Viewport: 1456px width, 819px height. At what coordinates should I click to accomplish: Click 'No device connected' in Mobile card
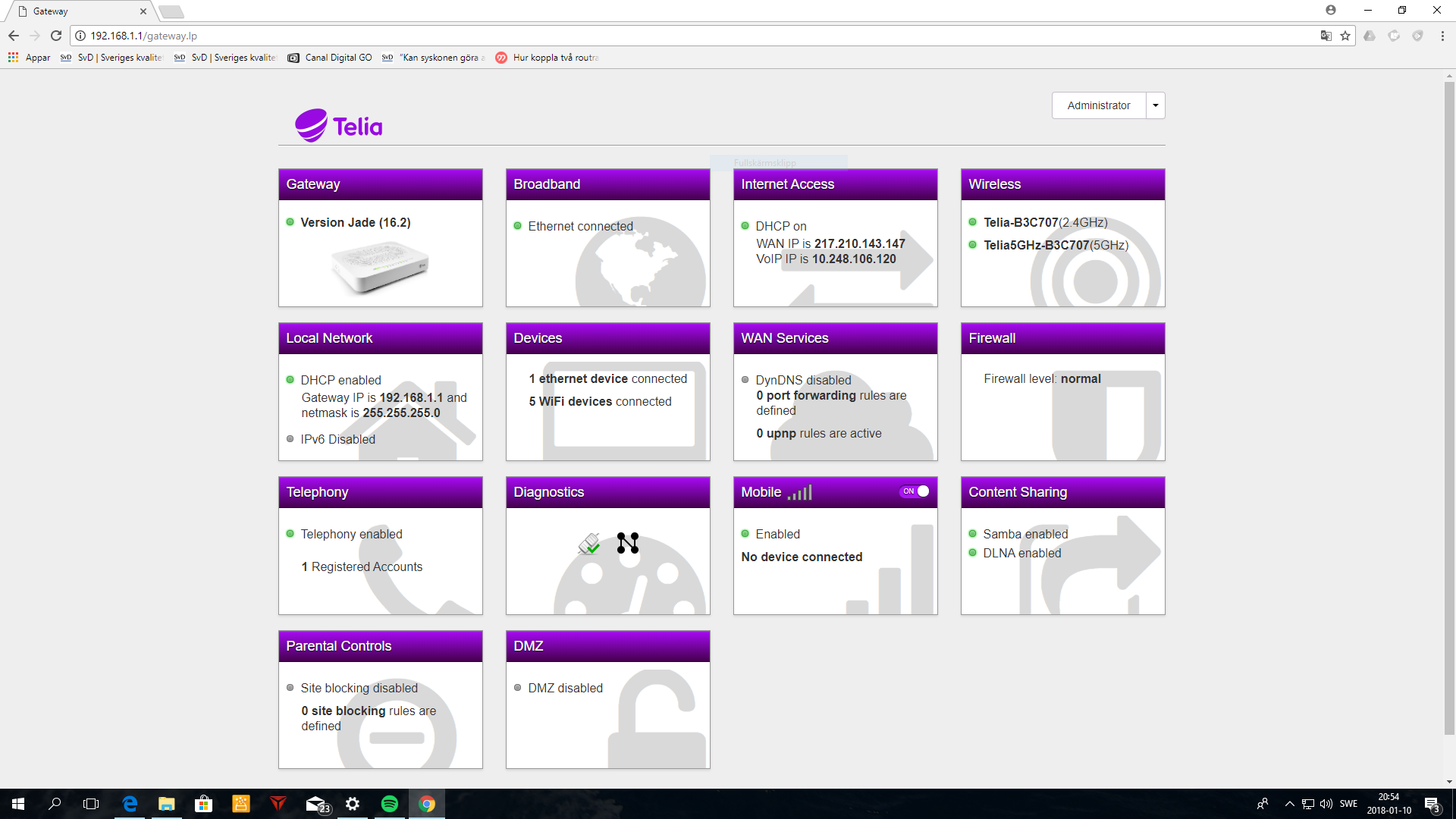point(802,557)
